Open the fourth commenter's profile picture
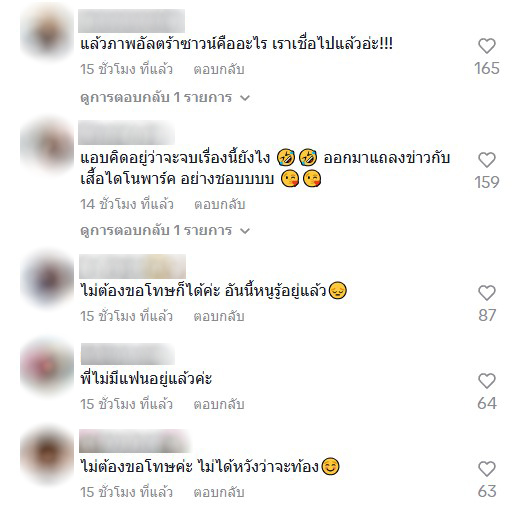This screenshot has height=515, width=528. pos(47,368)
